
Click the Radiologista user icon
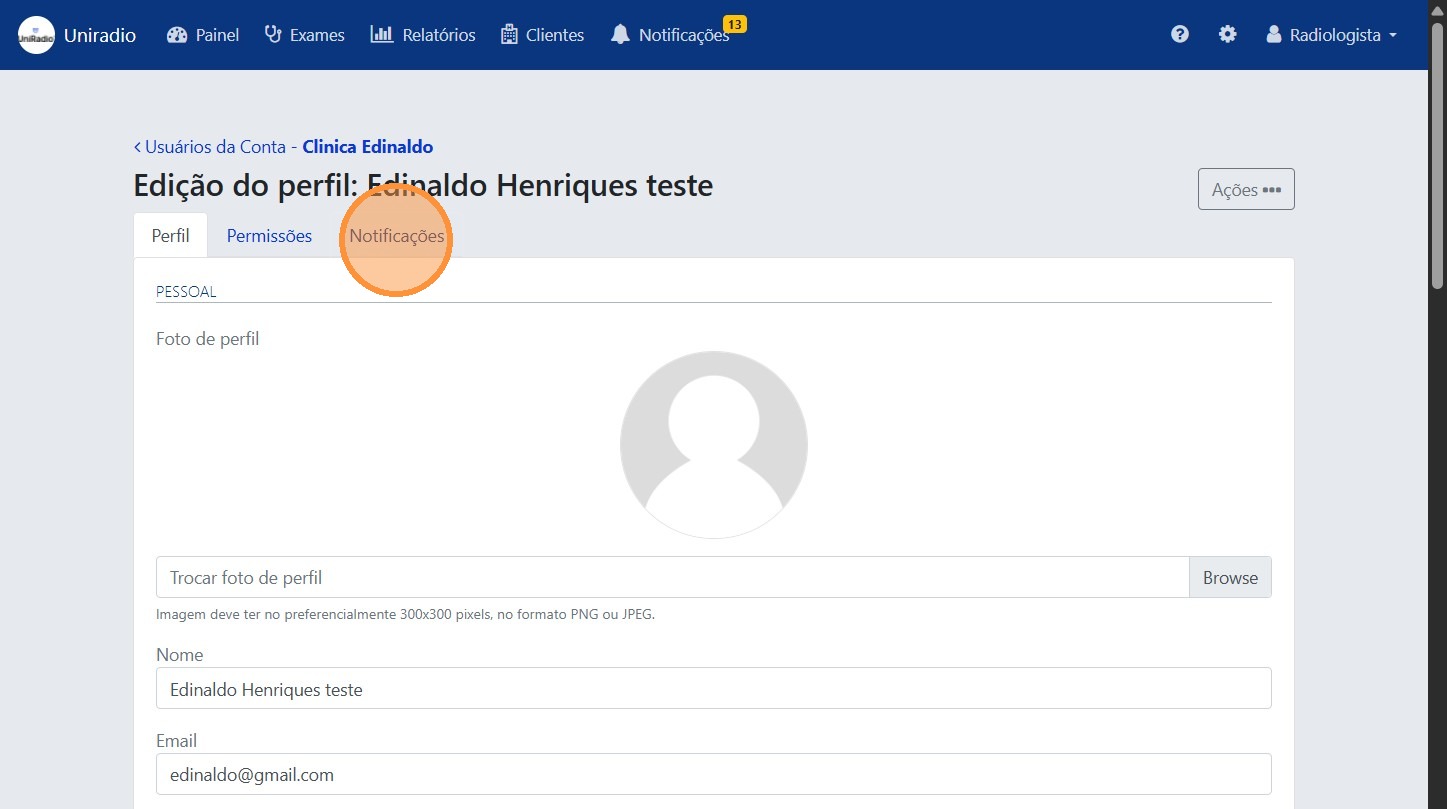(x=1272, y=34)
